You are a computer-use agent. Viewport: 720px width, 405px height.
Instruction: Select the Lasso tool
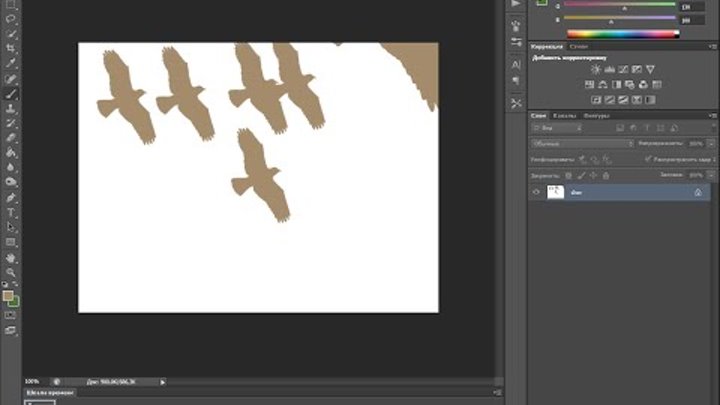(11, 17)
